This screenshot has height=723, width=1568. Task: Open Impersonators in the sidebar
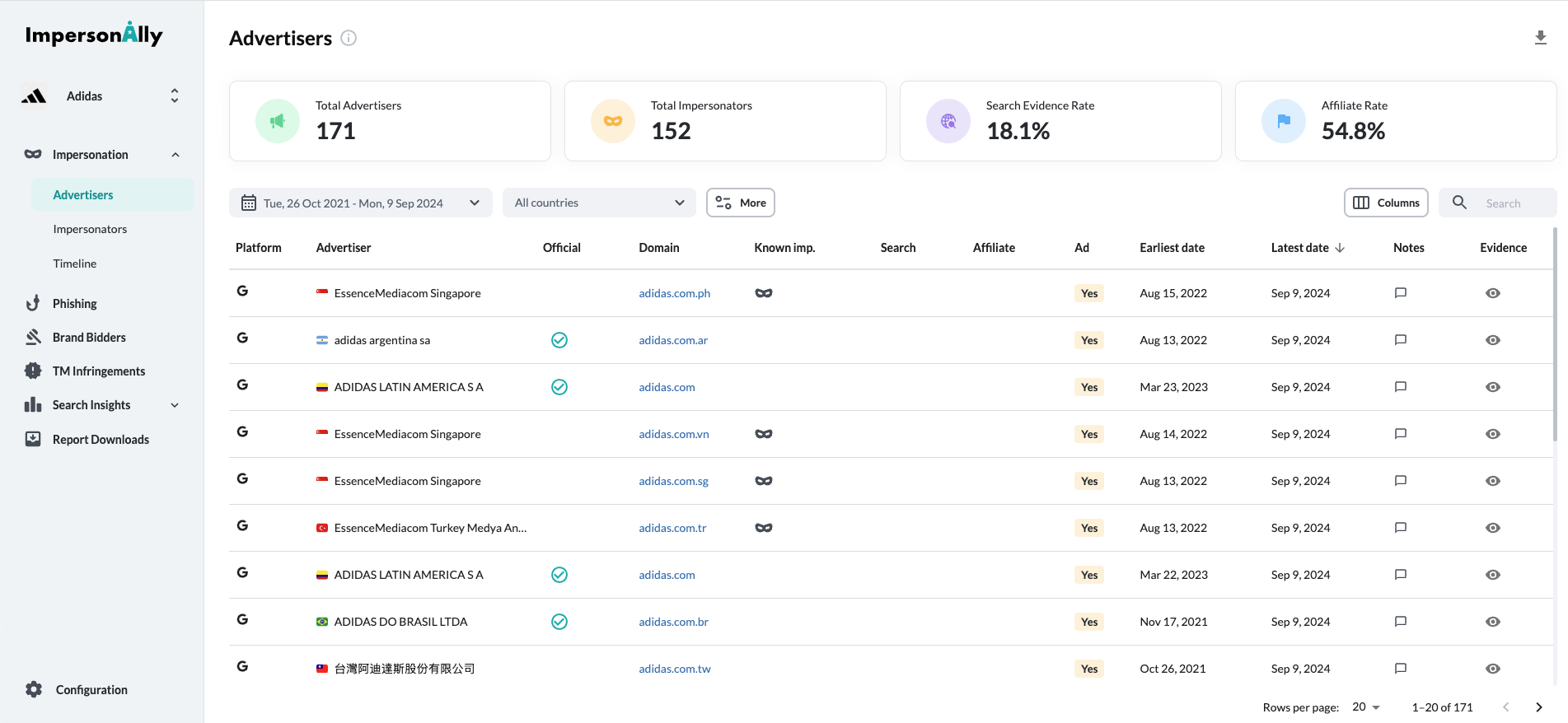(90, 229)
